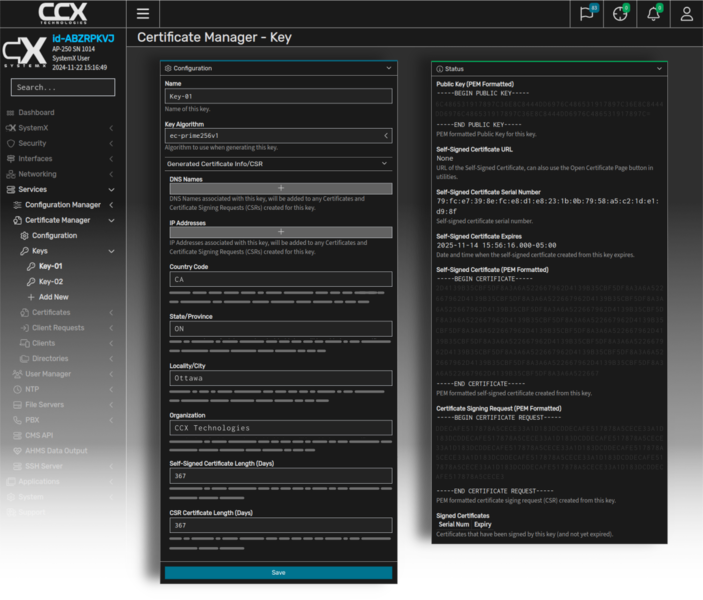Image resolution: width=703 pixels, height=600 pixels.
Task: Open the Client Requests menu item
Action: pyautogui.click(x=58, y=328)
